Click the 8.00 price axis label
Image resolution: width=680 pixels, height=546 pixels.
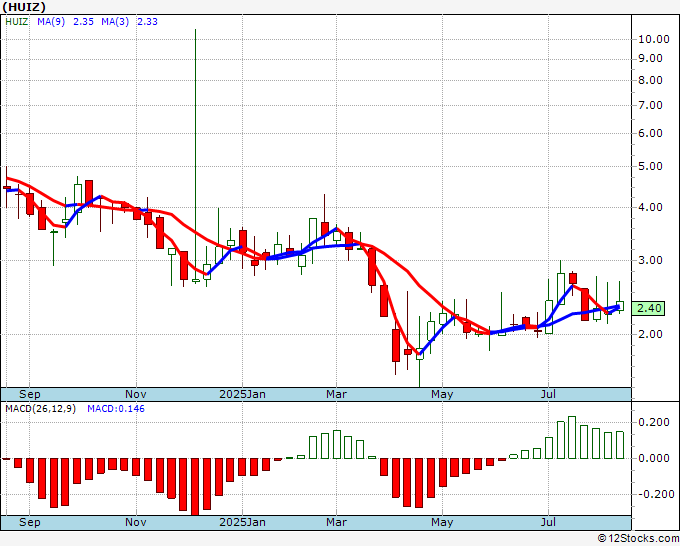651,80
